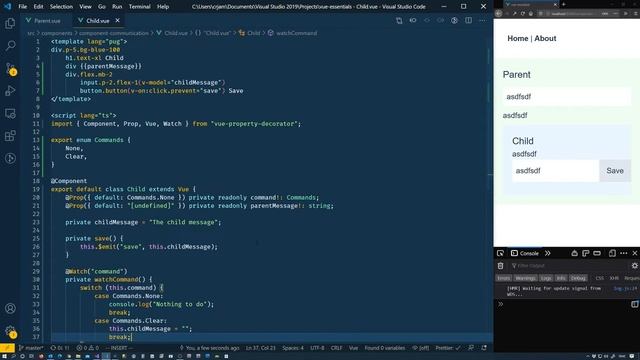Click browser back button
This screenshot has height=360, width=640.
tap(498, 13)
